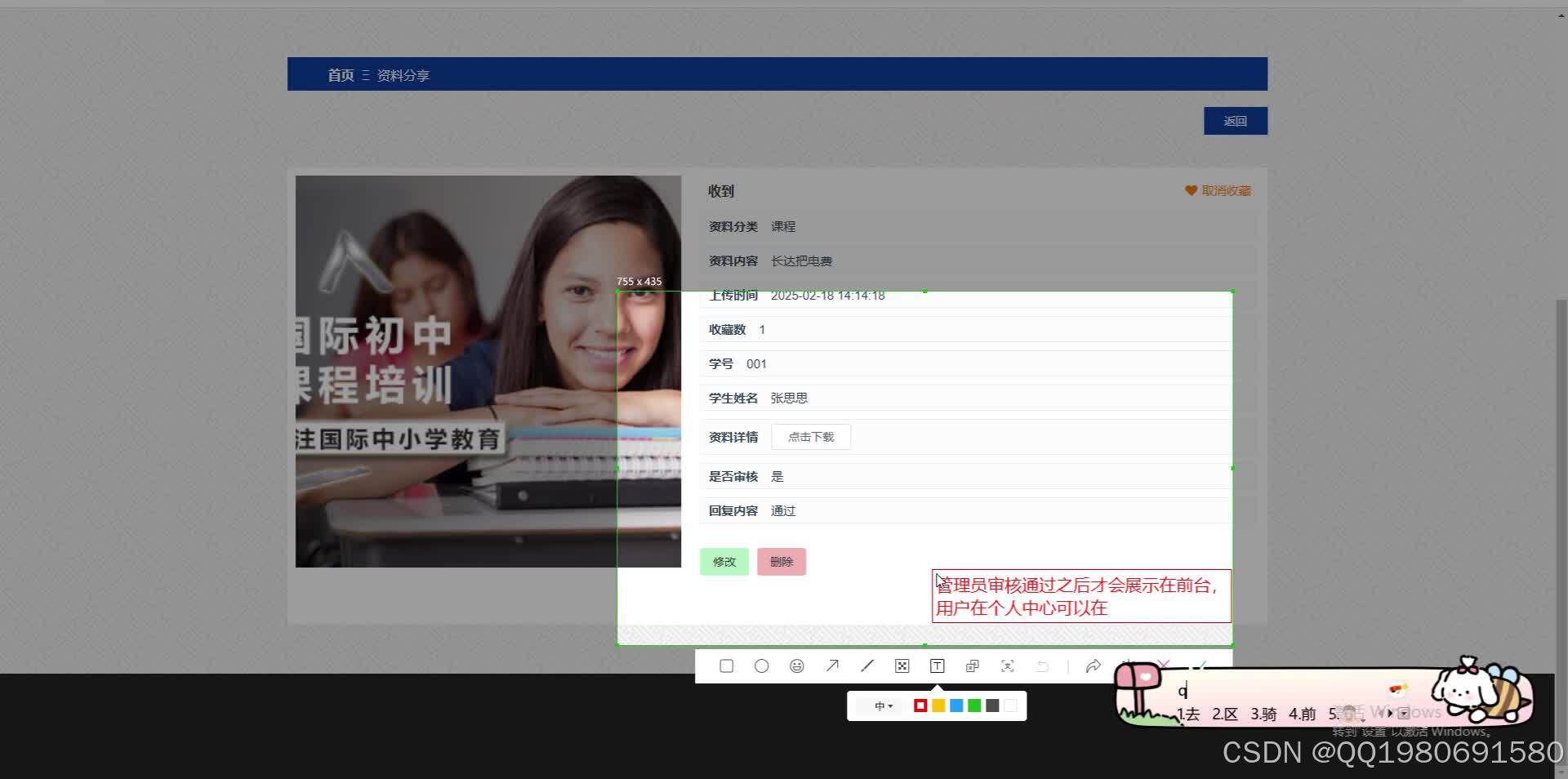Viewport: 1568px width, 779px height.
Task: Click the top-center handle of the selection
Action: tap(924, 292)
